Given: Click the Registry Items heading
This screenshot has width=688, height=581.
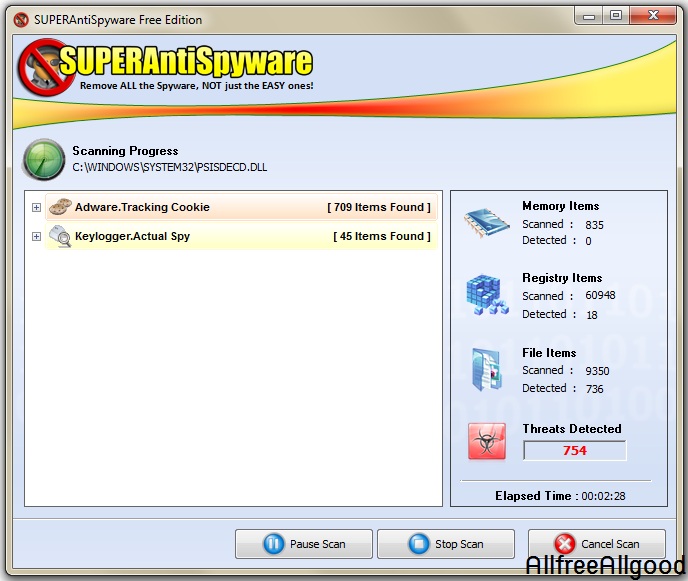Looking at the screenshot, I should (x=562, y=278).
